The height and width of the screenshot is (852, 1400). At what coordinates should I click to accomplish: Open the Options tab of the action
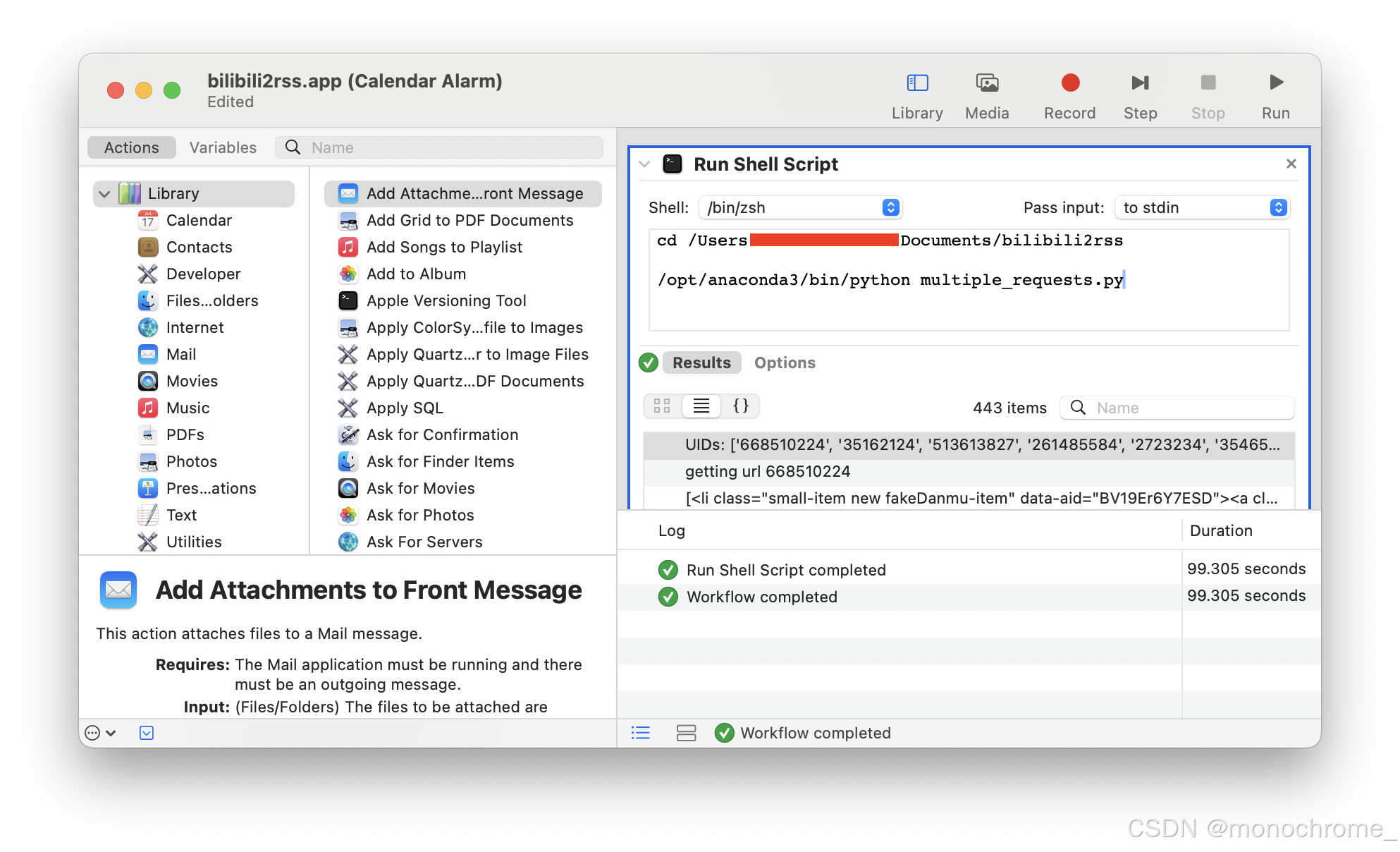[784, 363]
